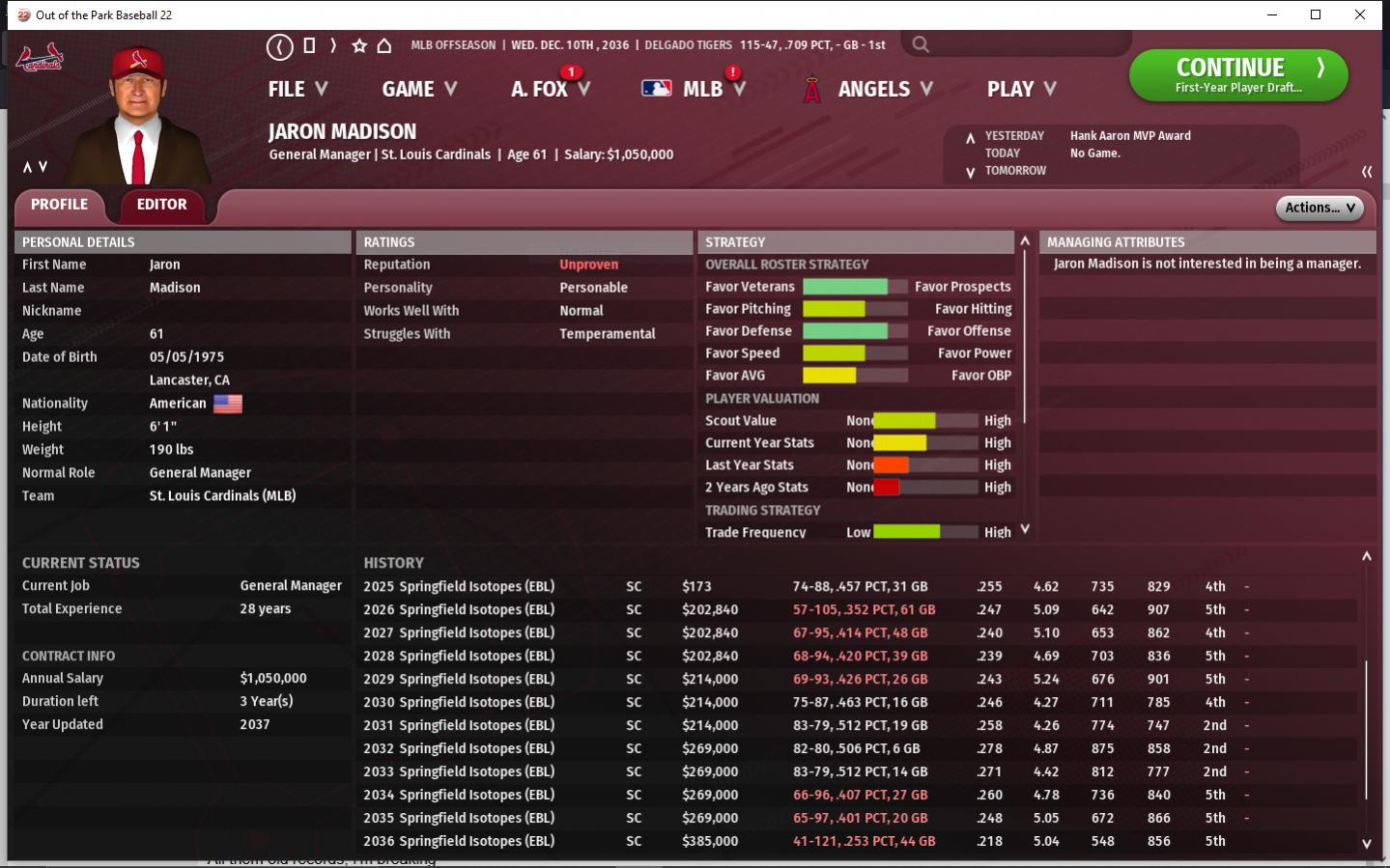Open the Actions dropdown

[1319, 208]
